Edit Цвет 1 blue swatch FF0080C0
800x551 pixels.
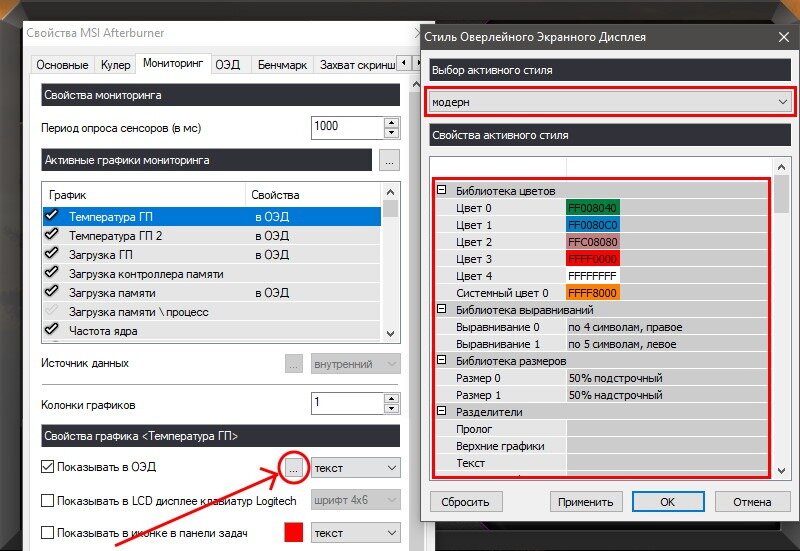(x=593, y=225)
